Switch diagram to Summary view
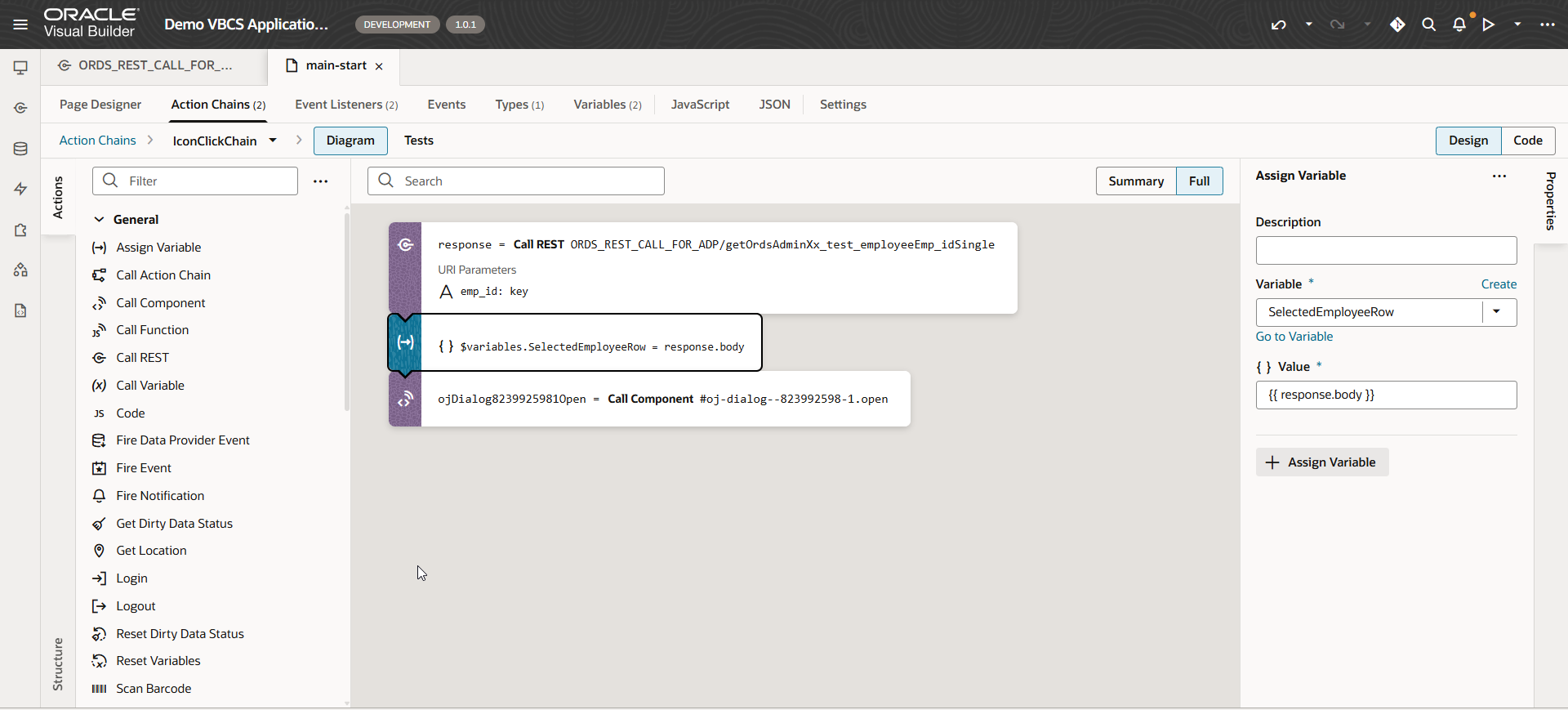This screenshot has width=1568, height=710. pos(1135,181)
